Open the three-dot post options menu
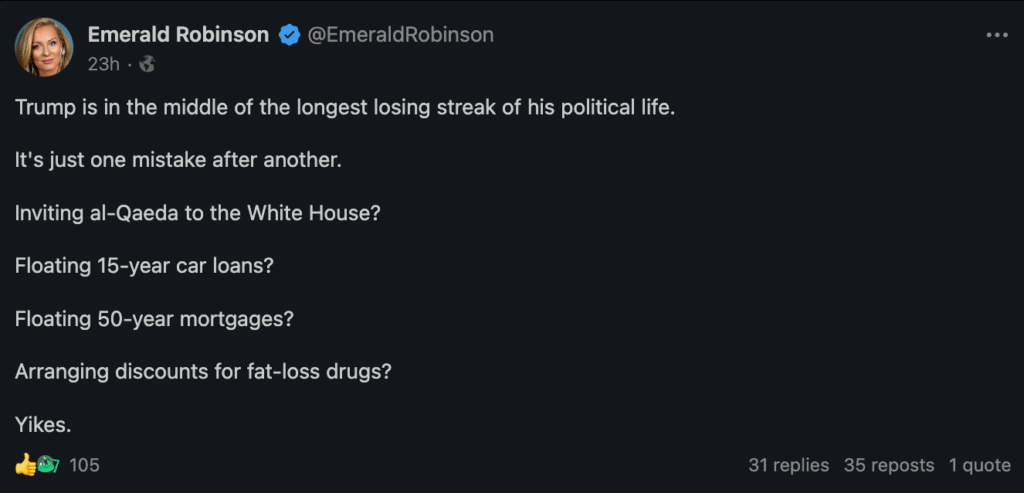Image resolution: width=1024 pixels, height=493 pixels. [x=996, y=35]
